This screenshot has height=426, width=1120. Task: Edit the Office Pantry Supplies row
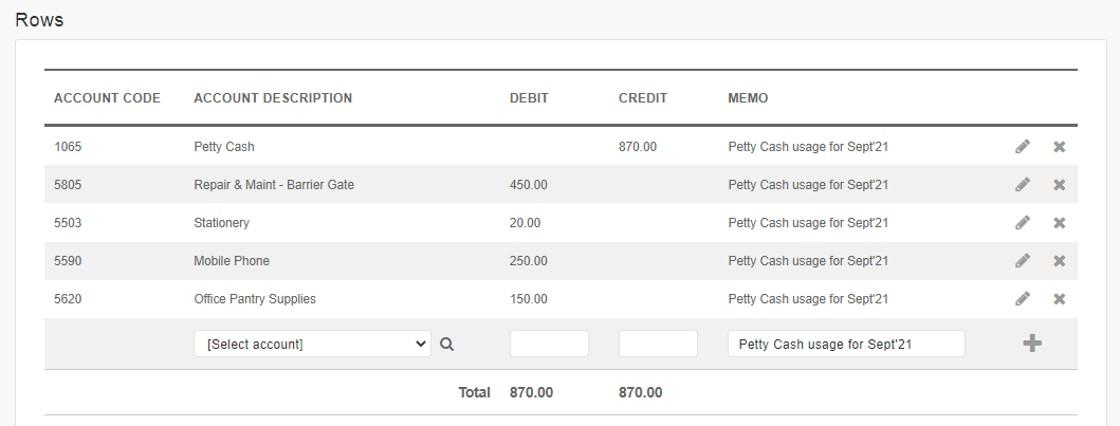(x=1022, y=298)
